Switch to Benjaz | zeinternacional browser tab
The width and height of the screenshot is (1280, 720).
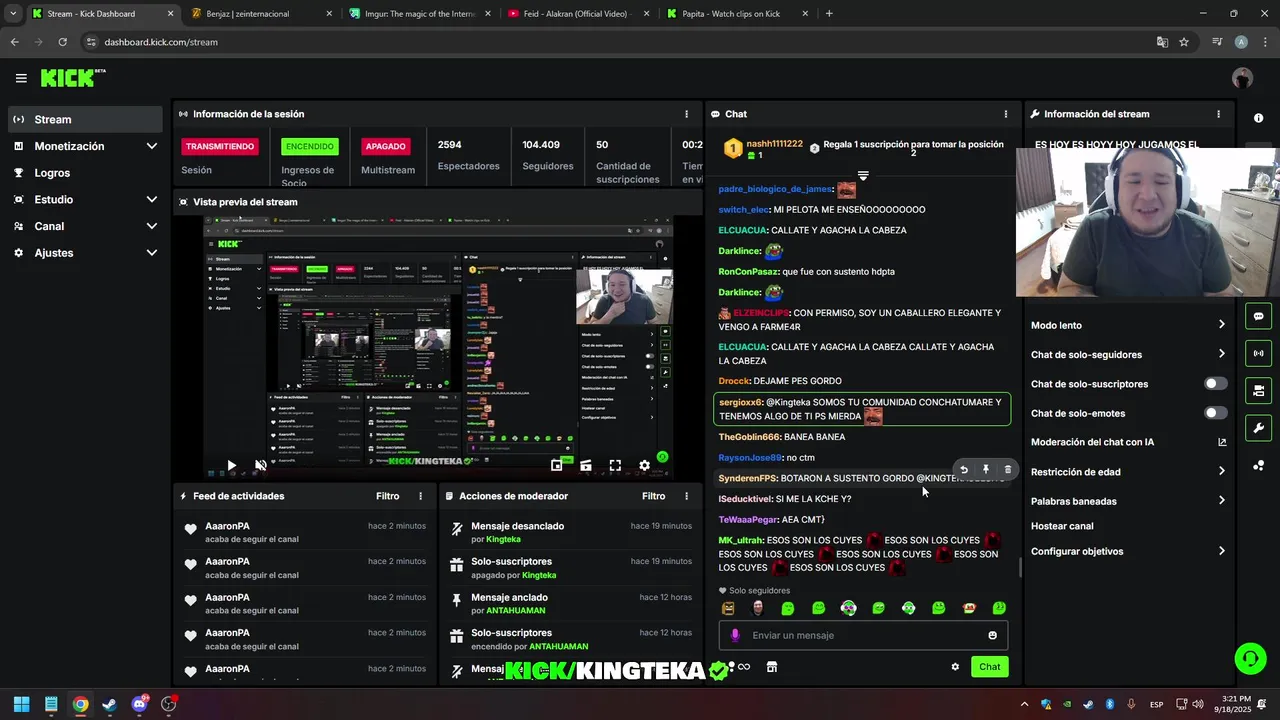click(262, 14)
